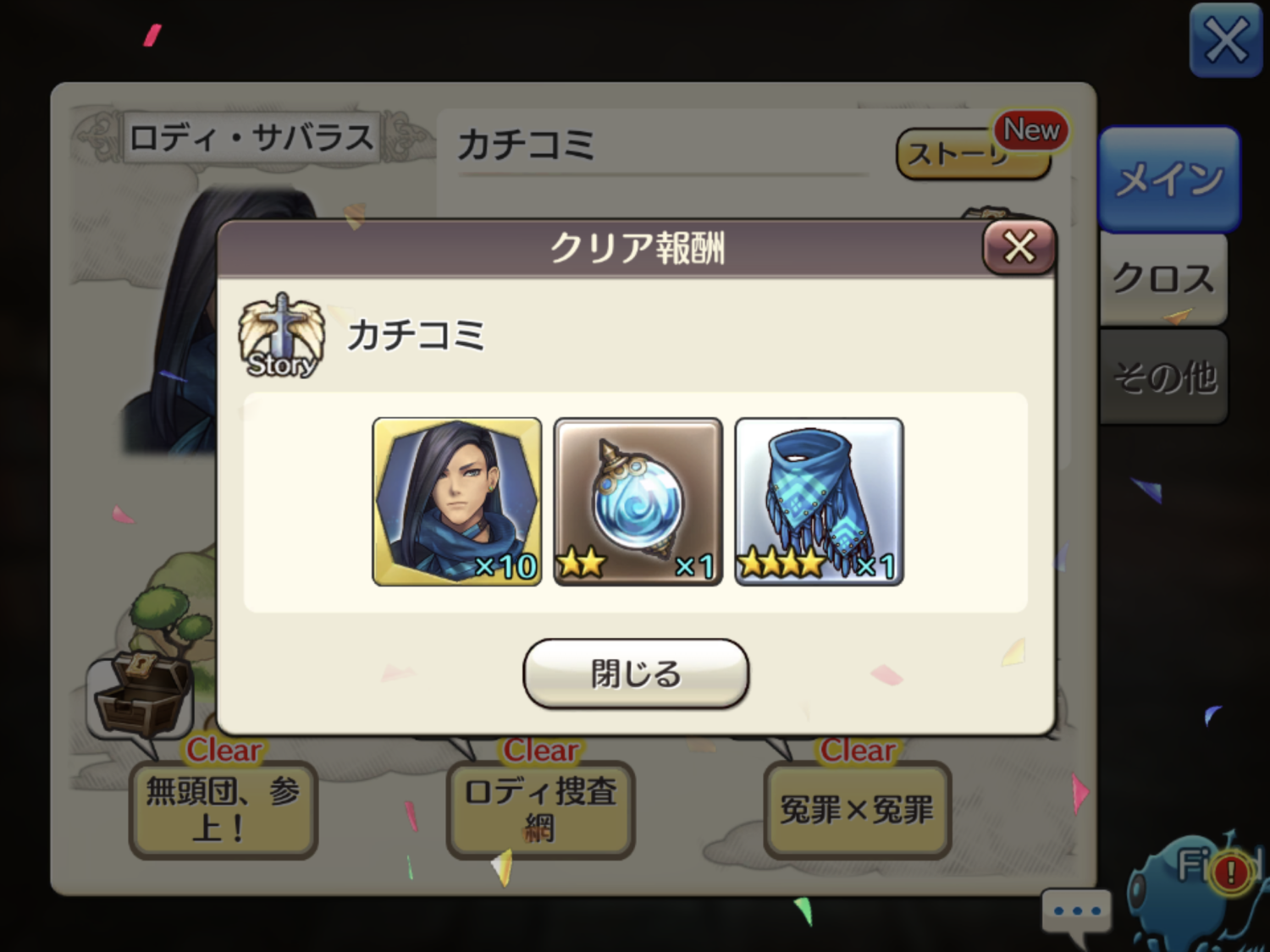Select the Rody character reward x10 icon
The height and width of the screenshot is (952, 1270).
tap(457, 501)
